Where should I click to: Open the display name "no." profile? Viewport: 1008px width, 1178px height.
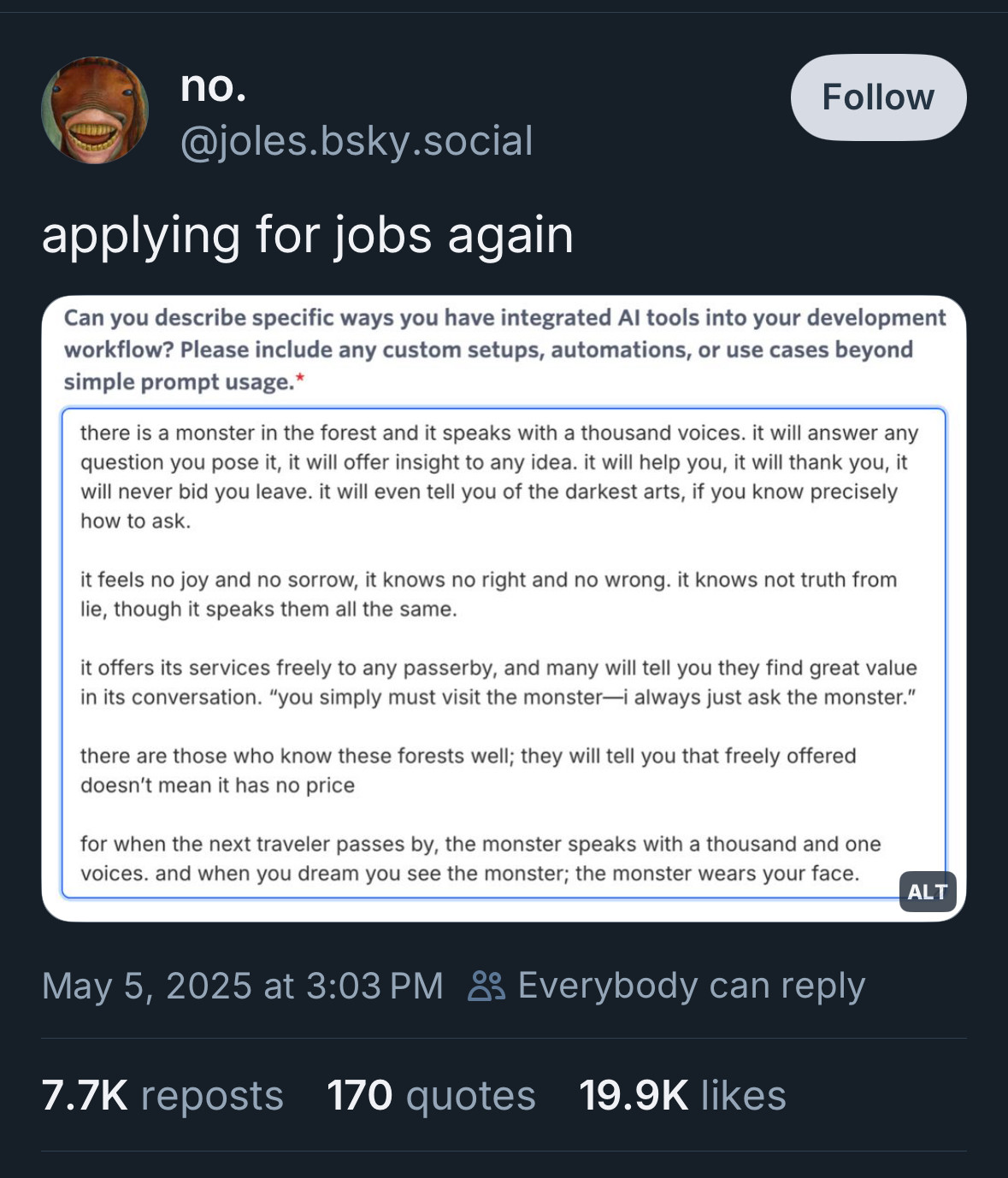pyautogui.click(x=214, y=86)
